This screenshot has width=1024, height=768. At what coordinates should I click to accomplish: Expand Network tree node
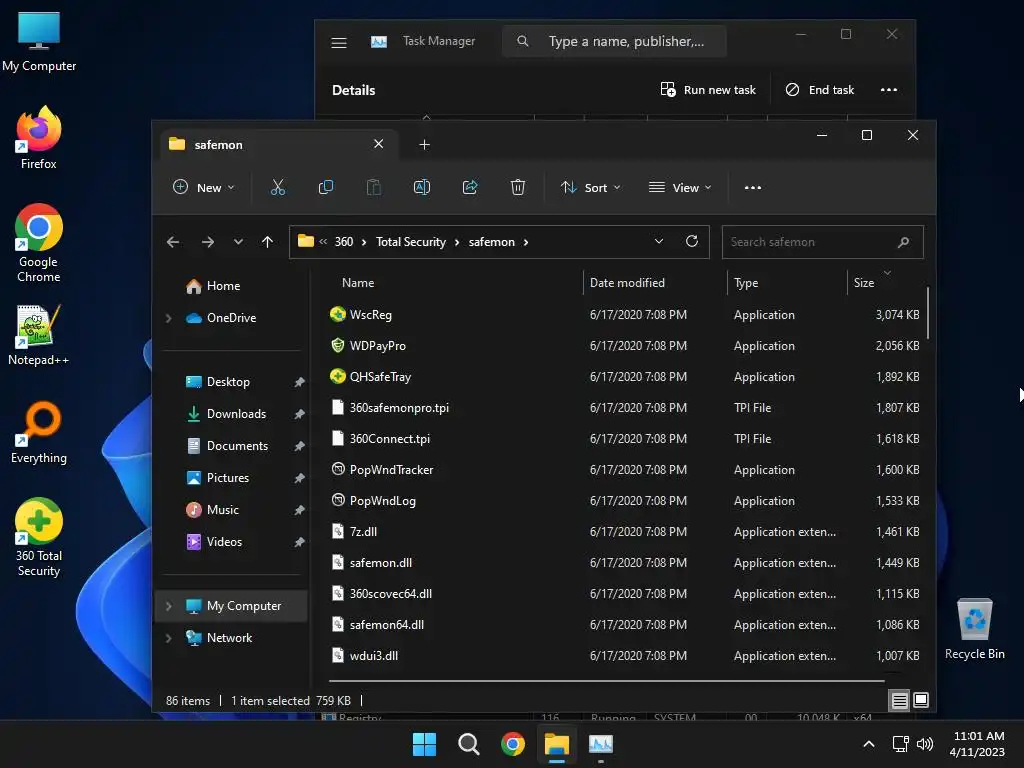pyautogui.click(x=168, y=638)
